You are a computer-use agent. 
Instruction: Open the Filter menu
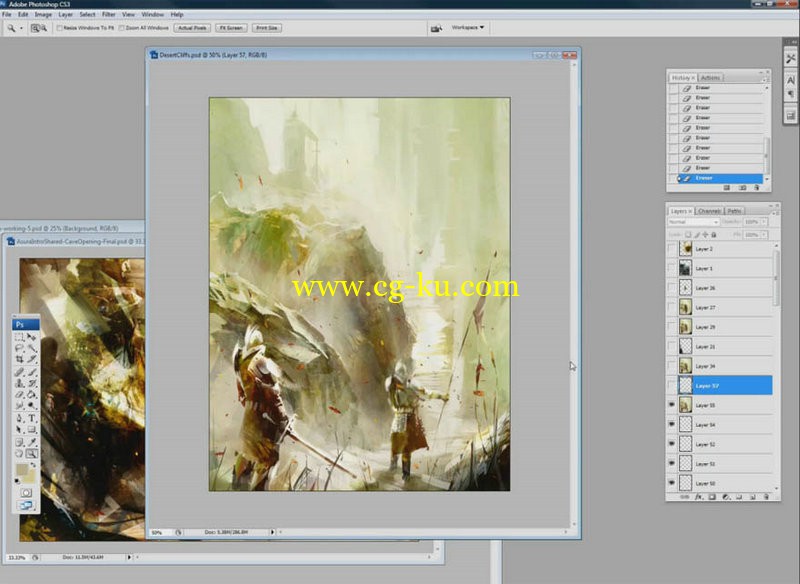(109, 15)
